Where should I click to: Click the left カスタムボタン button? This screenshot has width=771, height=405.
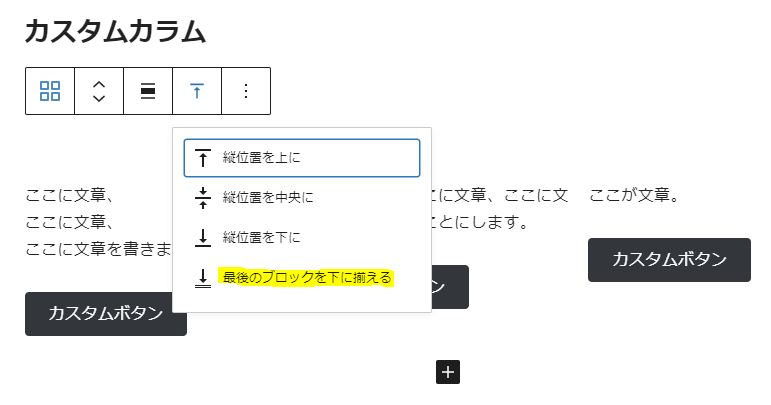tap(106, 314)
